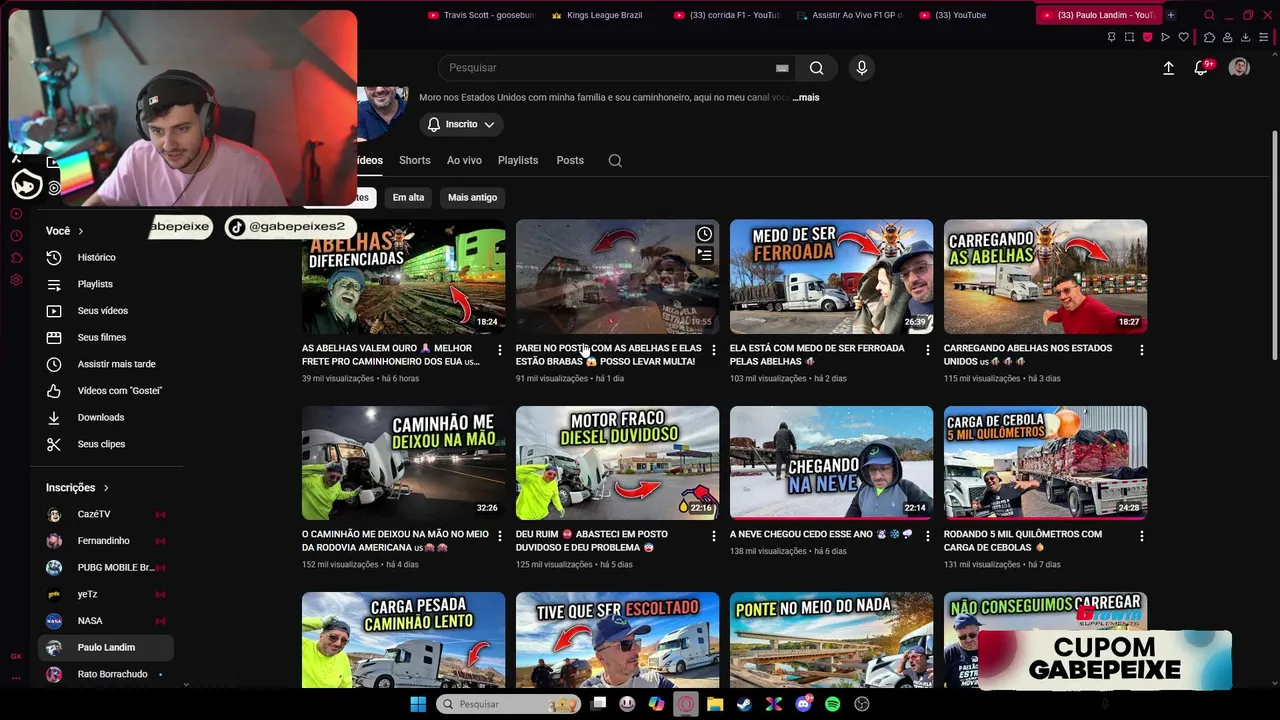Open Discord from the taskbar
Image resolution: width=1280 pixels, height=720 pixels.
click(x=804, y=704)
